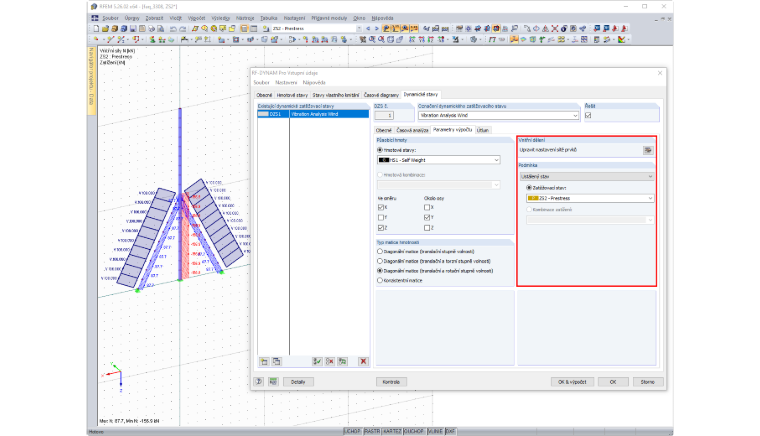Click the new dynamic load case icon below list
This screenshot has width=760, height=436.
coord(264,361)
